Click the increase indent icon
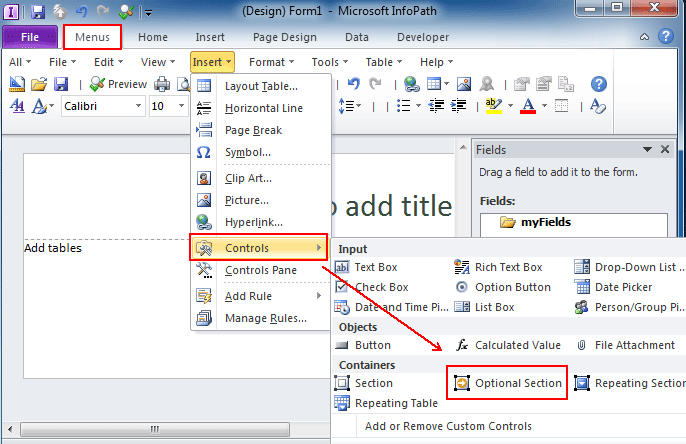The width and height of the screenshot is (686, 444). click(458, 105)
